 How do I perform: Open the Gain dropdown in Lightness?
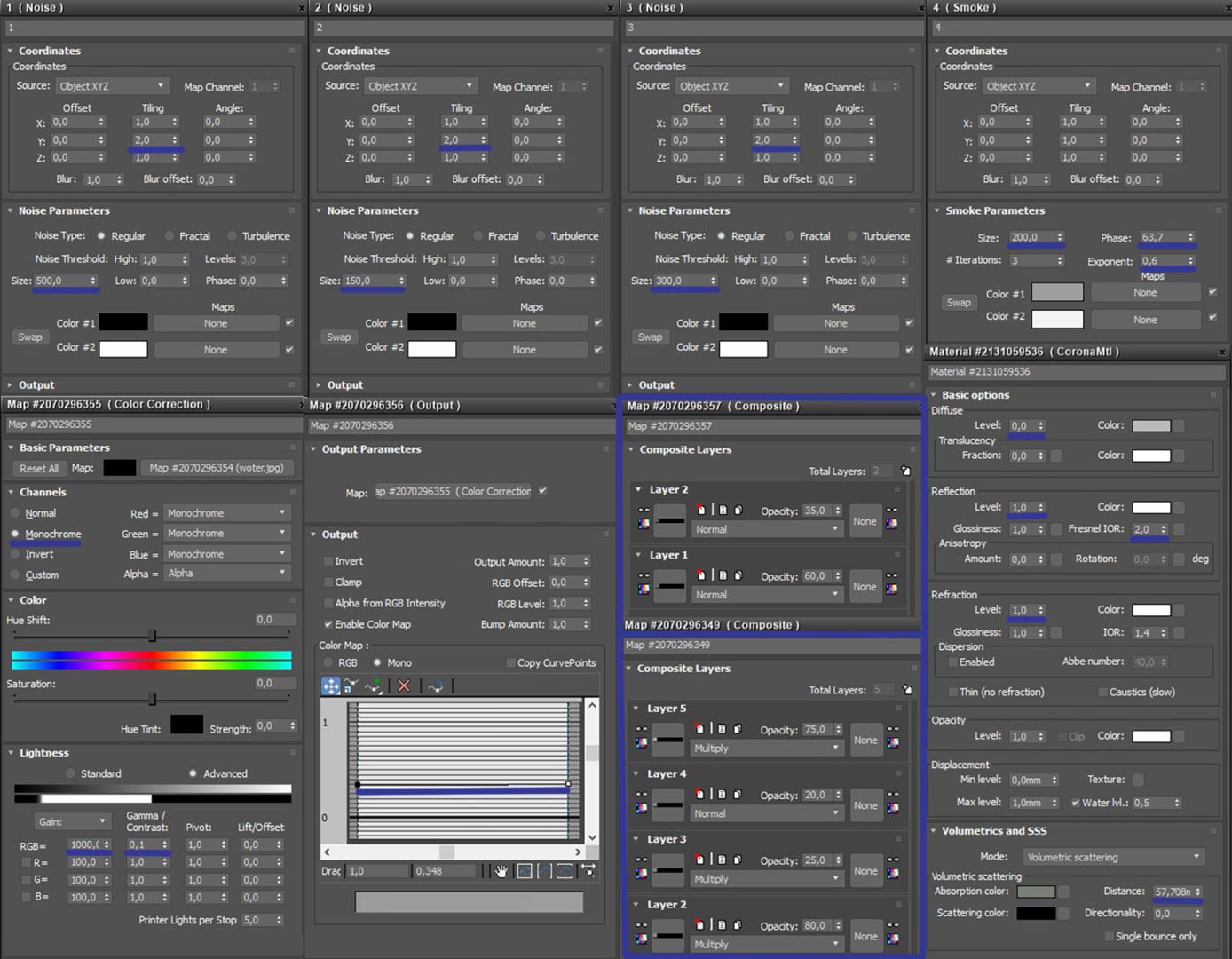coord(72,821)
